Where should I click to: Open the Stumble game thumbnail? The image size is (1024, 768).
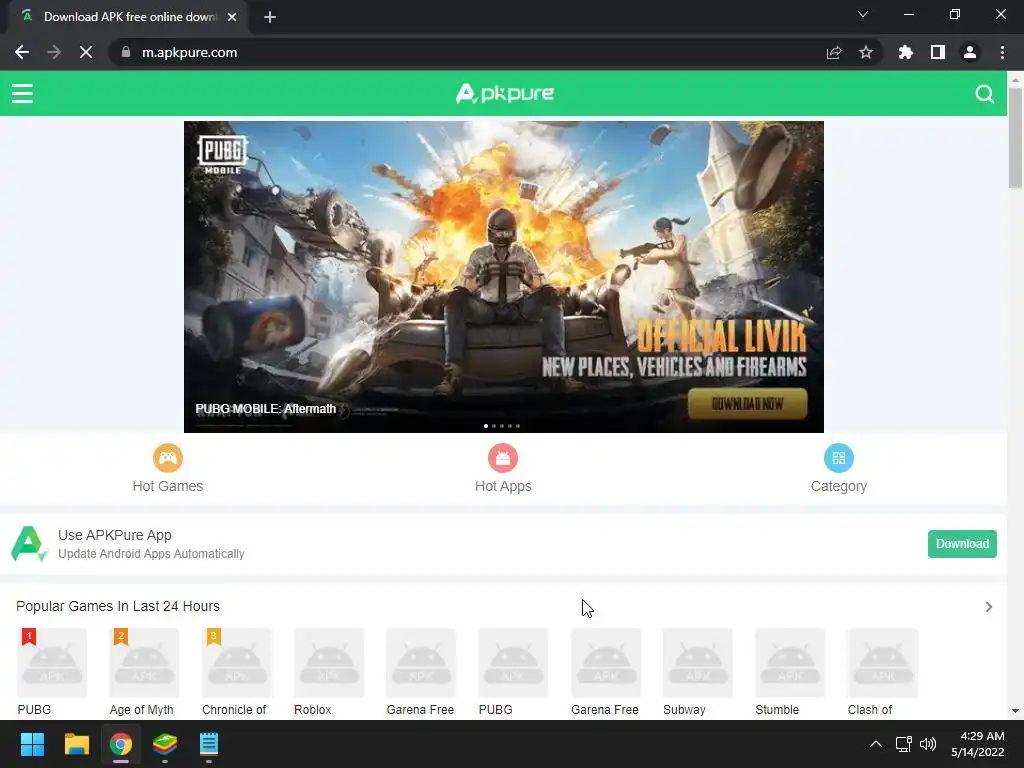790,663
